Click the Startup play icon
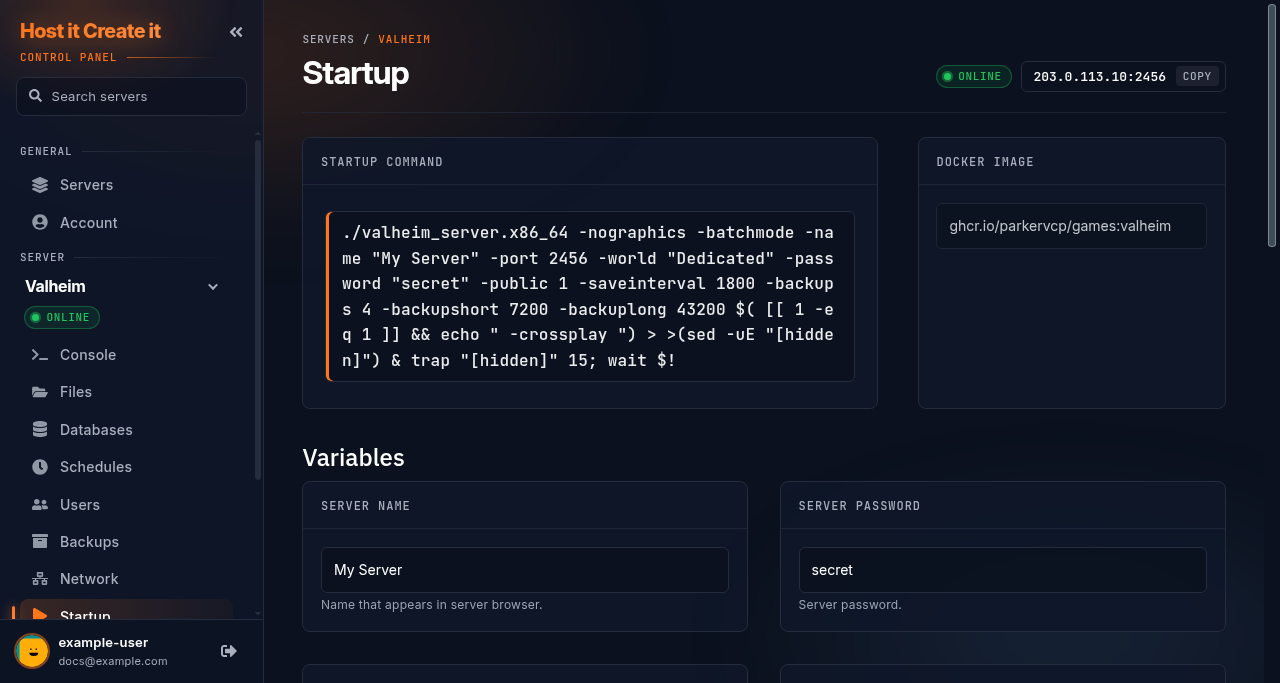 (40, 616)
